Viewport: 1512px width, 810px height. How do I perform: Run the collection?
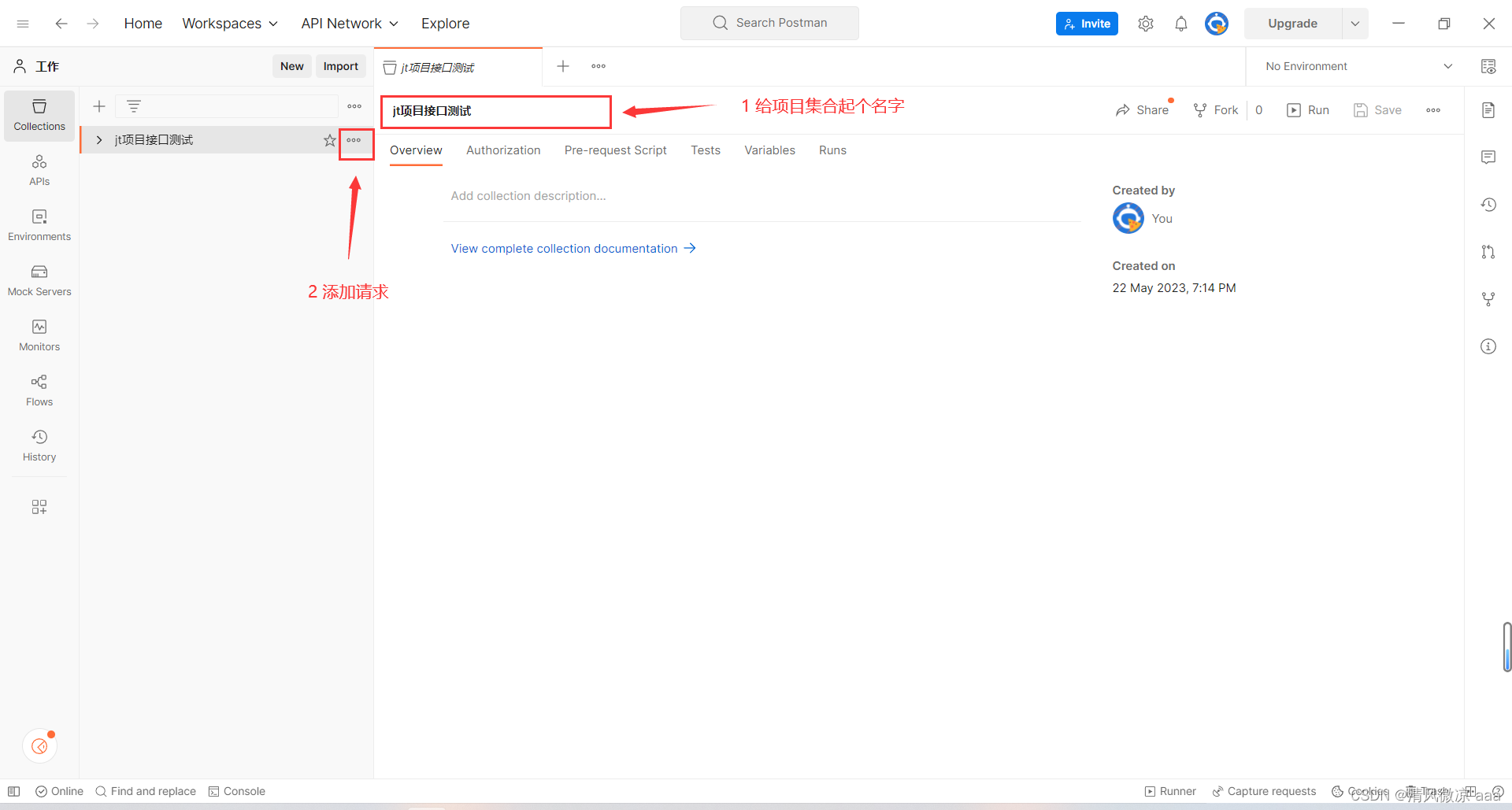(x=1308, y=110)
